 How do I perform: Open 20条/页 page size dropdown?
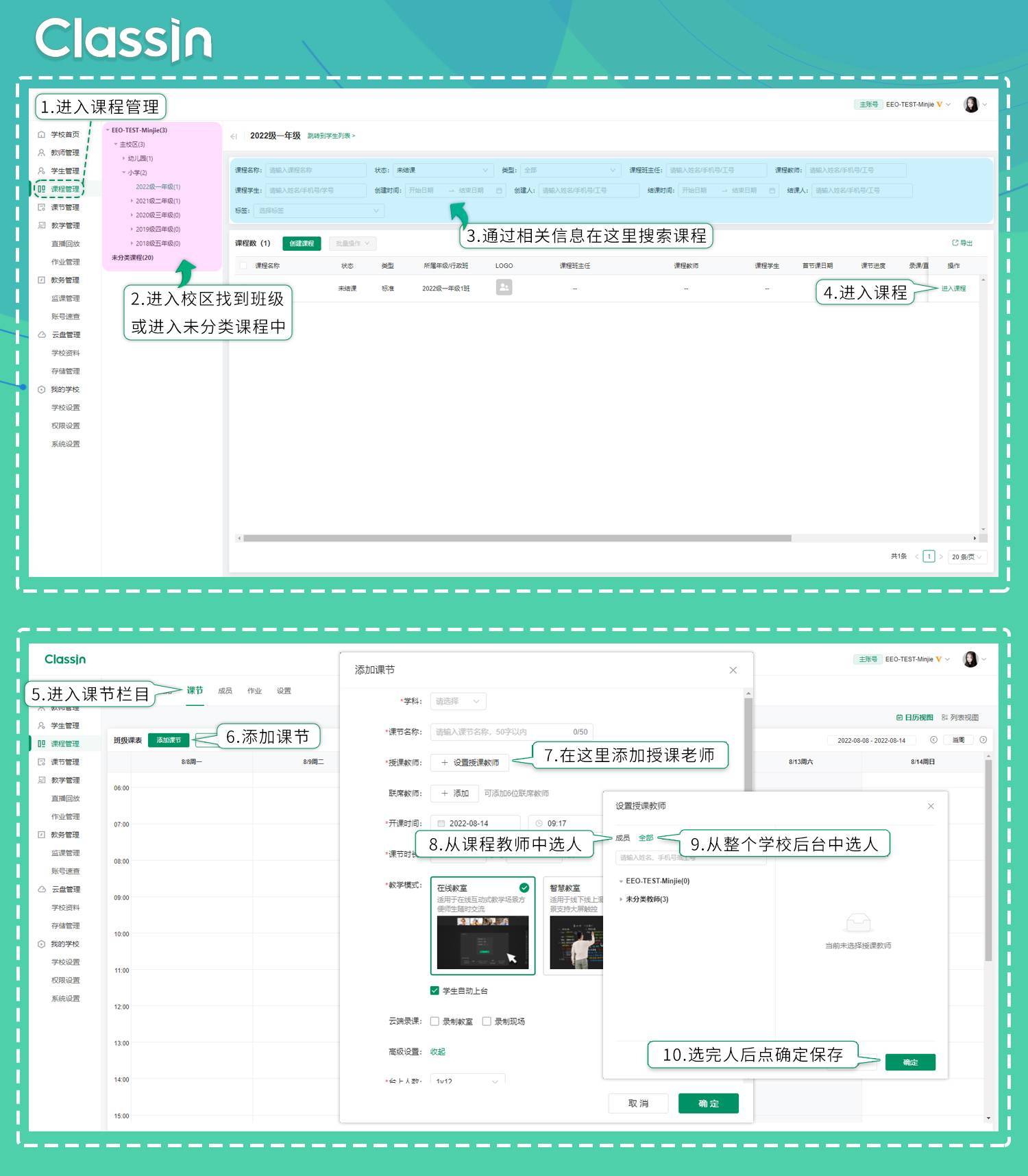pos(967,556)
